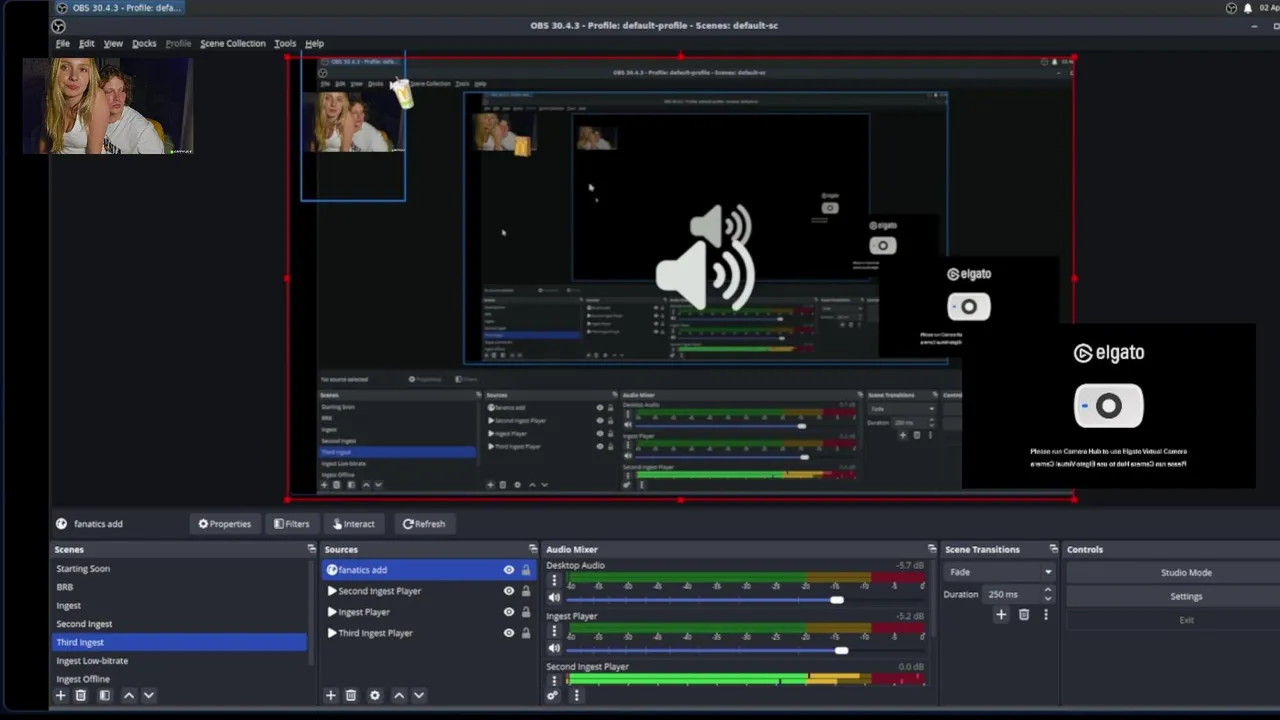This screenshot has height=720, width=1280.
Task: Toggle lock on Ingest Player source
Action: pos(526,612)
